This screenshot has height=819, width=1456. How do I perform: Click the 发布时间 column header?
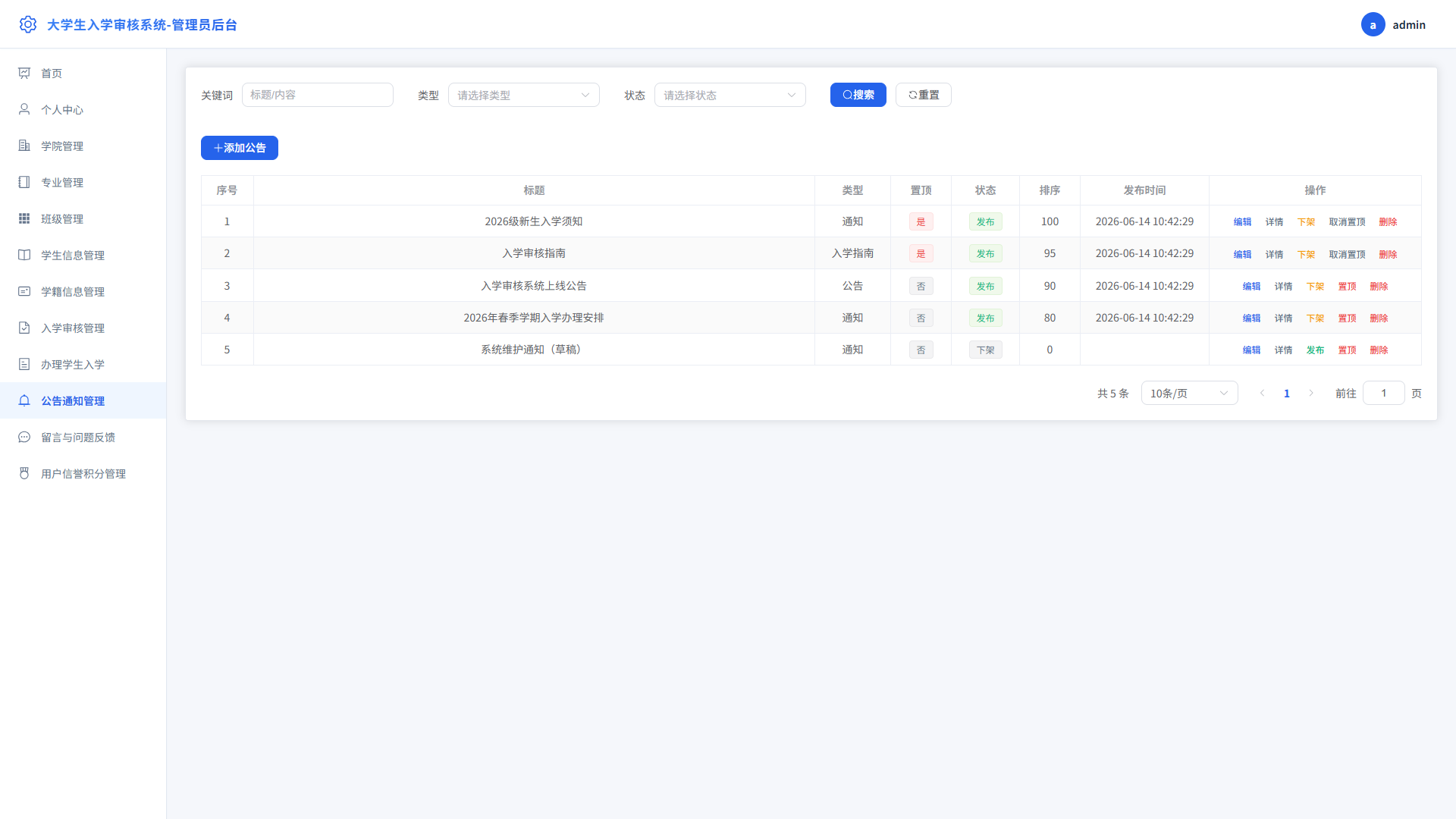(1144, 190)
